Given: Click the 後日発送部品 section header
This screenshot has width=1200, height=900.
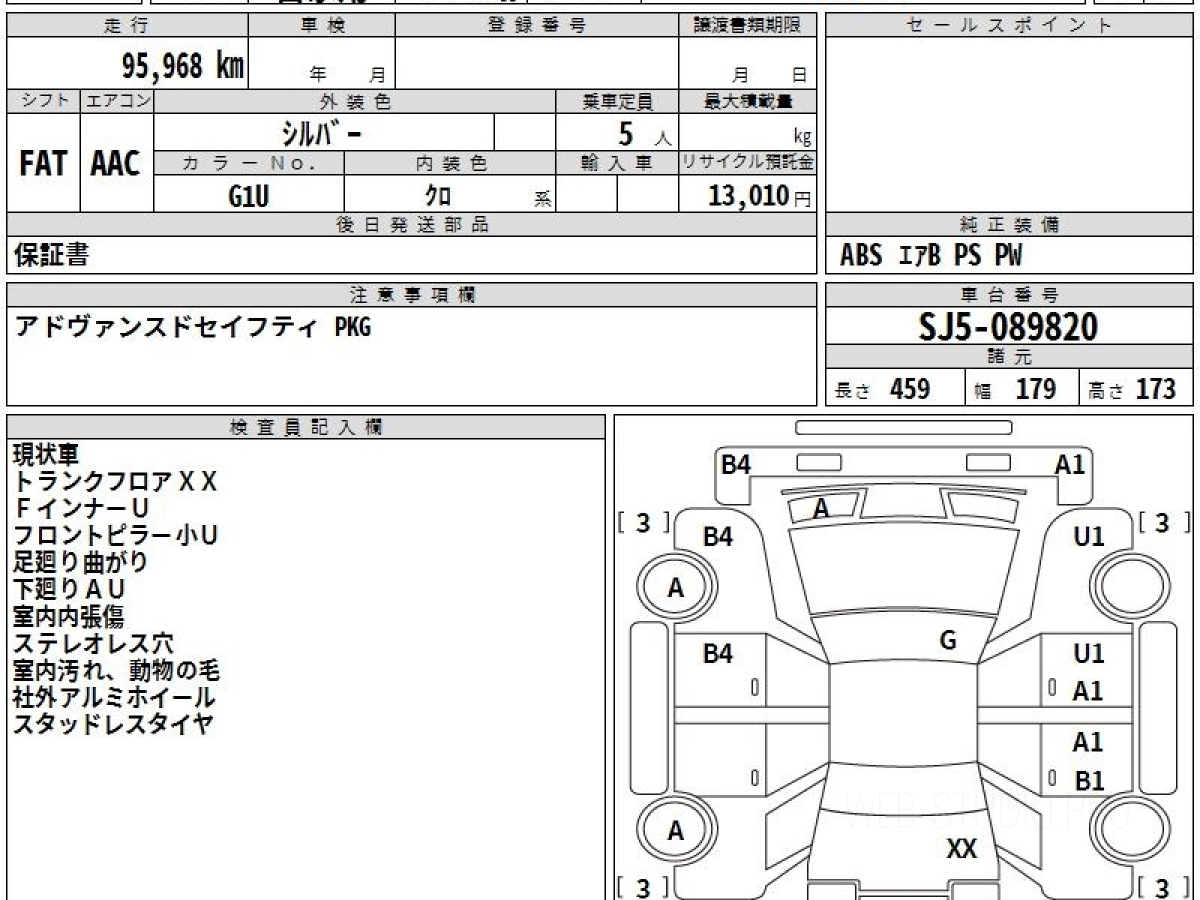Looking at the screenshot, I should tap(412, 225).
